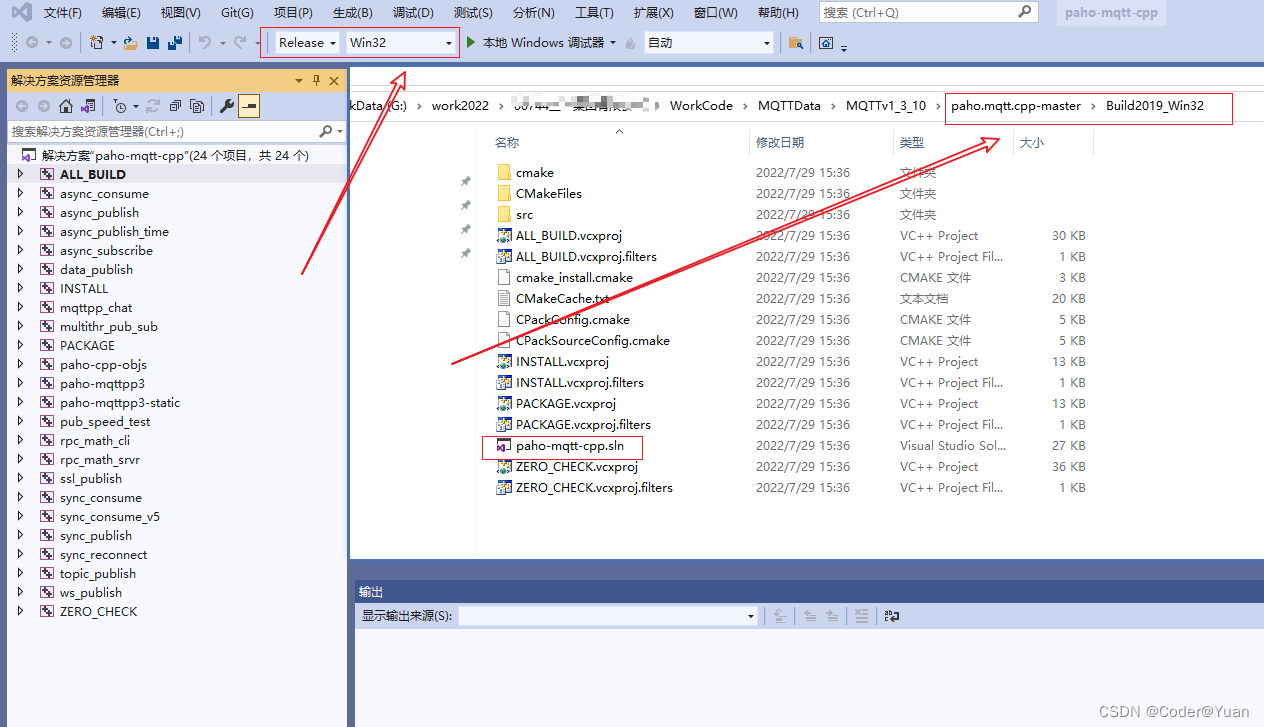Open the debugger target dropdown arrow
The width and height of the screenshot is (1264, 727).
[613, 43]
